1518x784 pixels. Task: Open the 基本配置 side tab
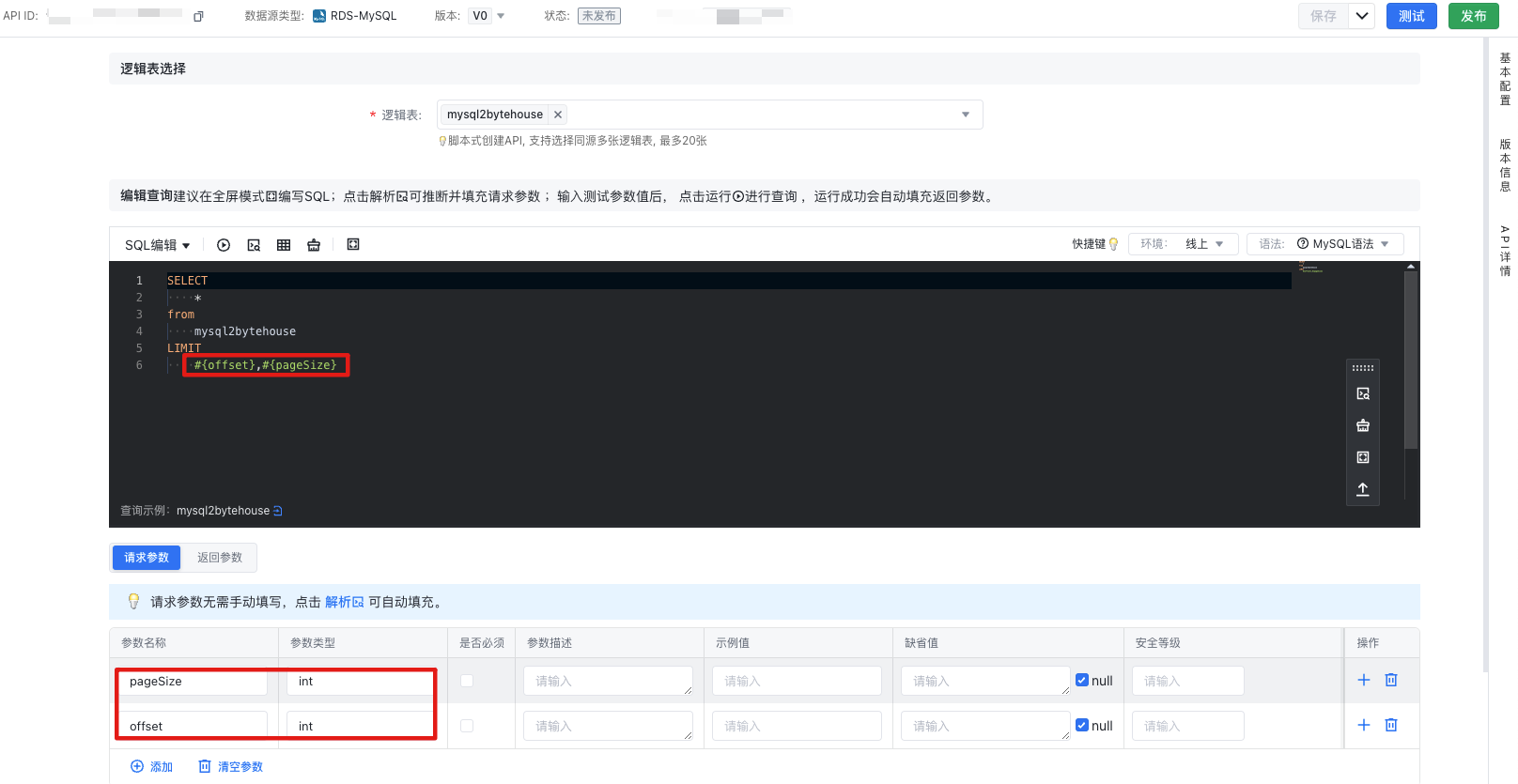click(1505, 79)
